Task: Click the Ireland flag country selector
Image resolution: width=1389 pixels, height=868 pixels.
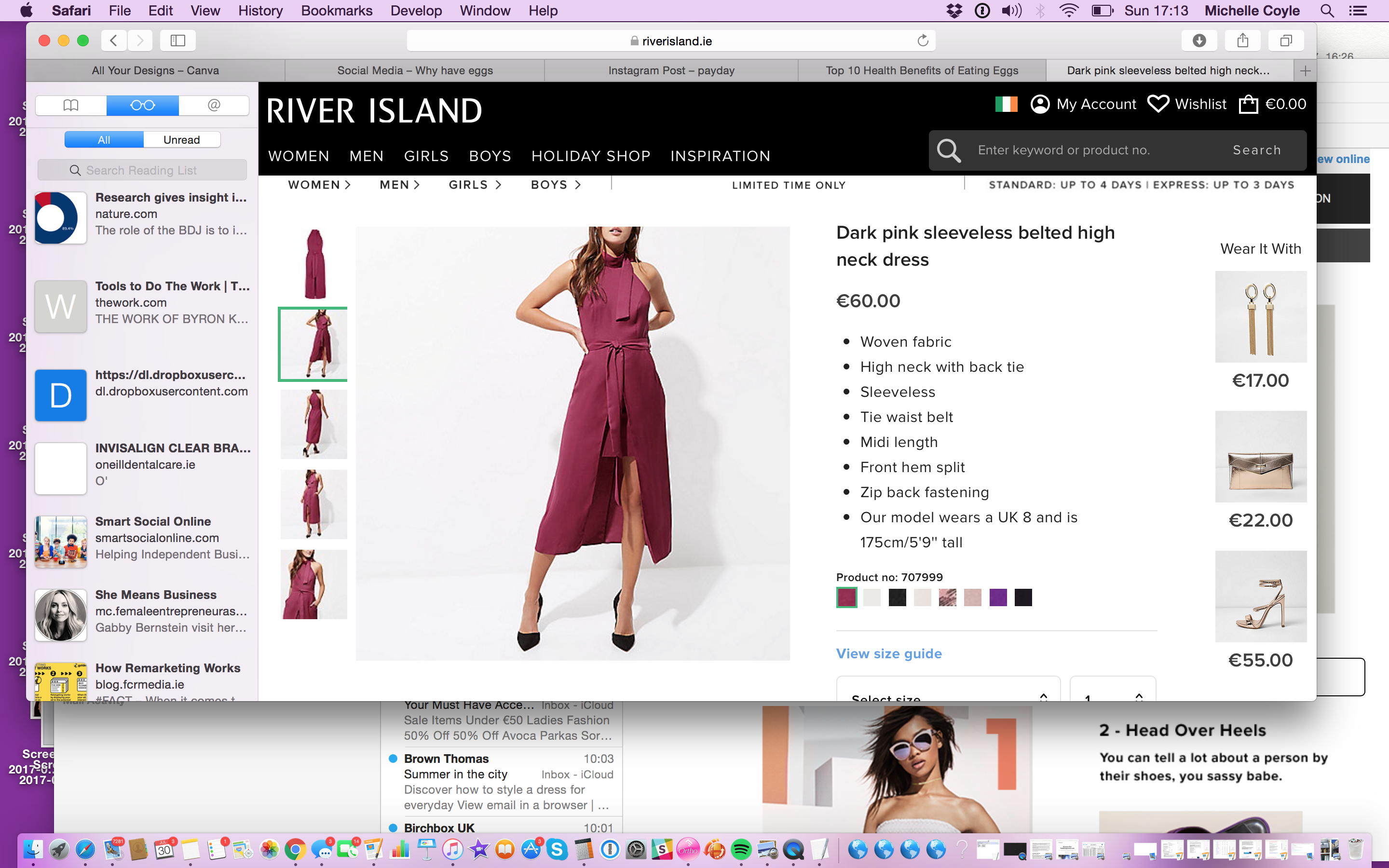Action: coord(1006,104)
